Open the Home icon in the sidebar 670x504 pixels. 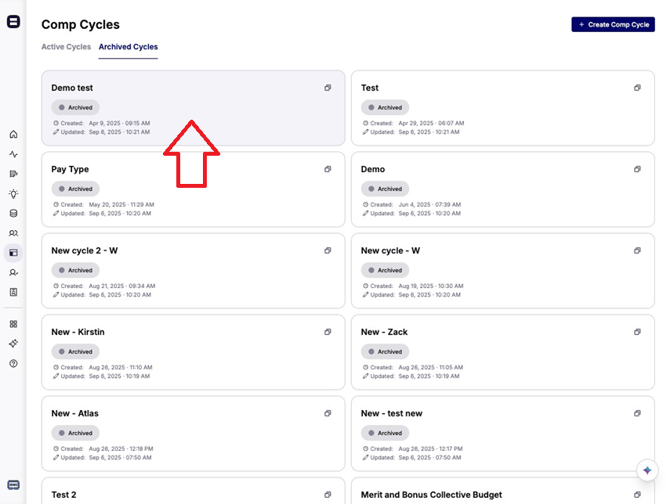click(x=13, y=134)
